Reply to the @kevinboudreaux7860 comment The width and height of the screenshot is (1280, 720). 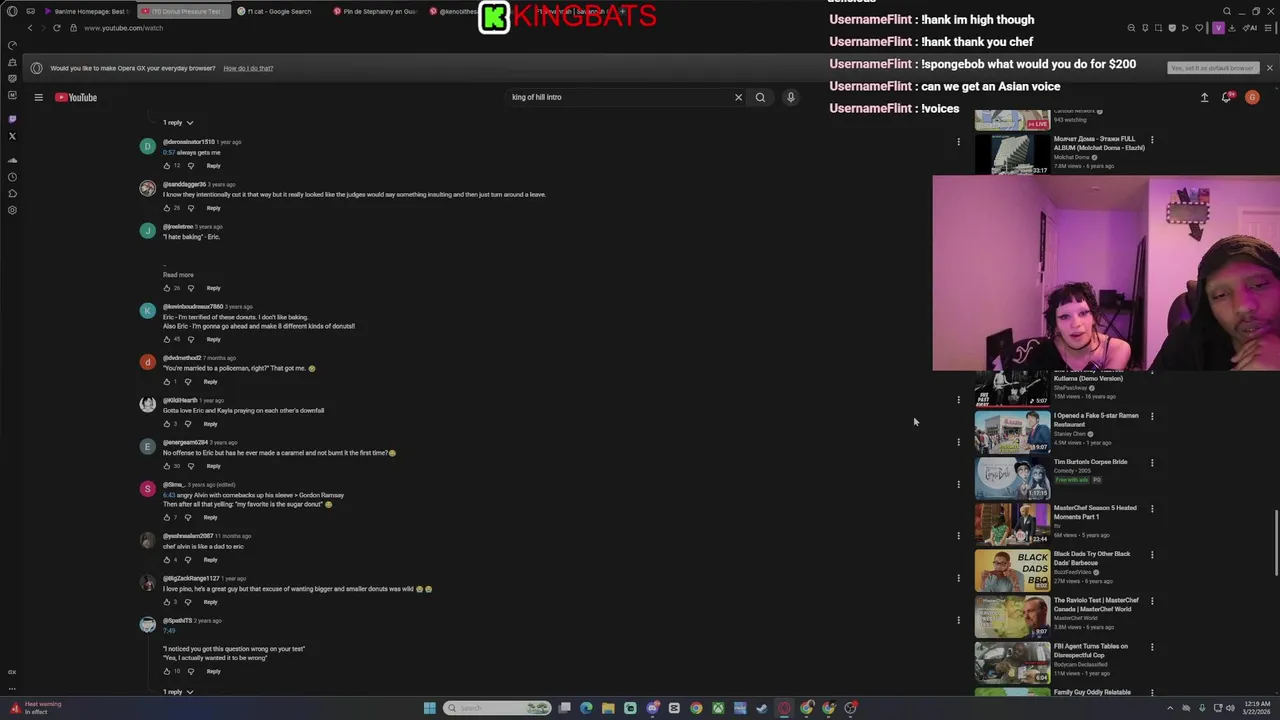tap(213, 339)
